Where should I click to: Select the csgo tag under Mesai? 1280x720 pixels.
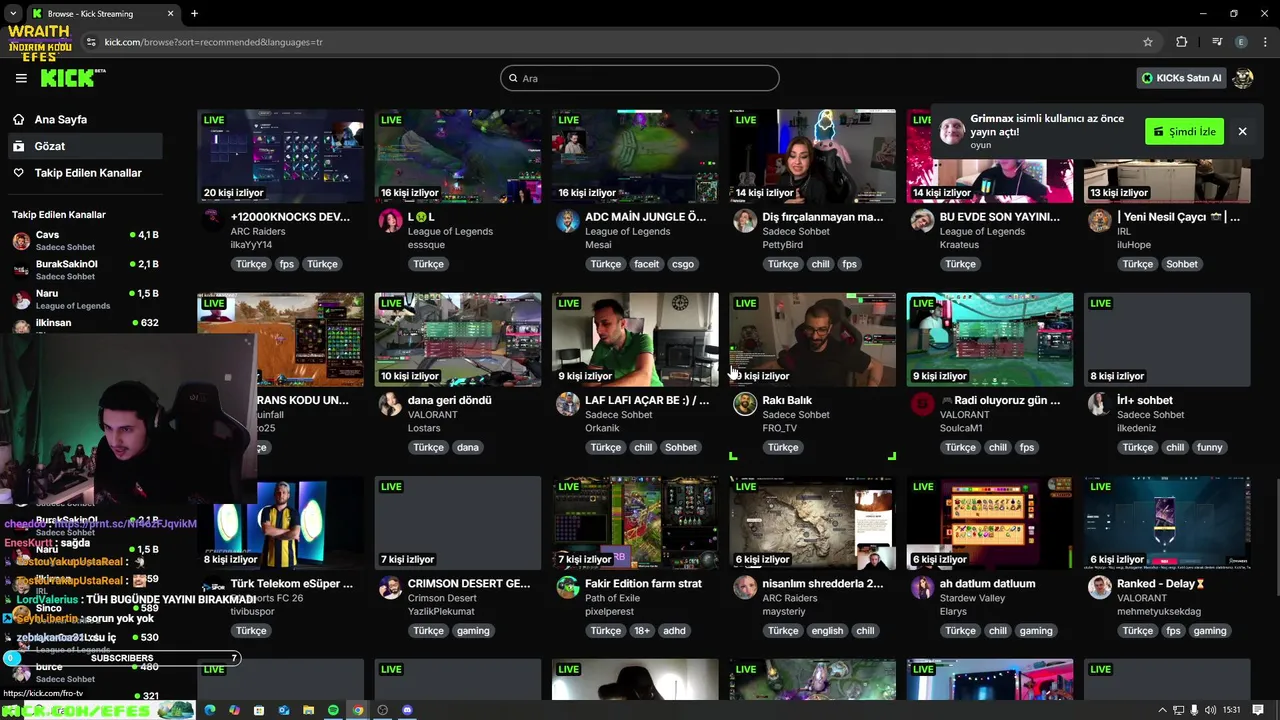click(683, 264)
